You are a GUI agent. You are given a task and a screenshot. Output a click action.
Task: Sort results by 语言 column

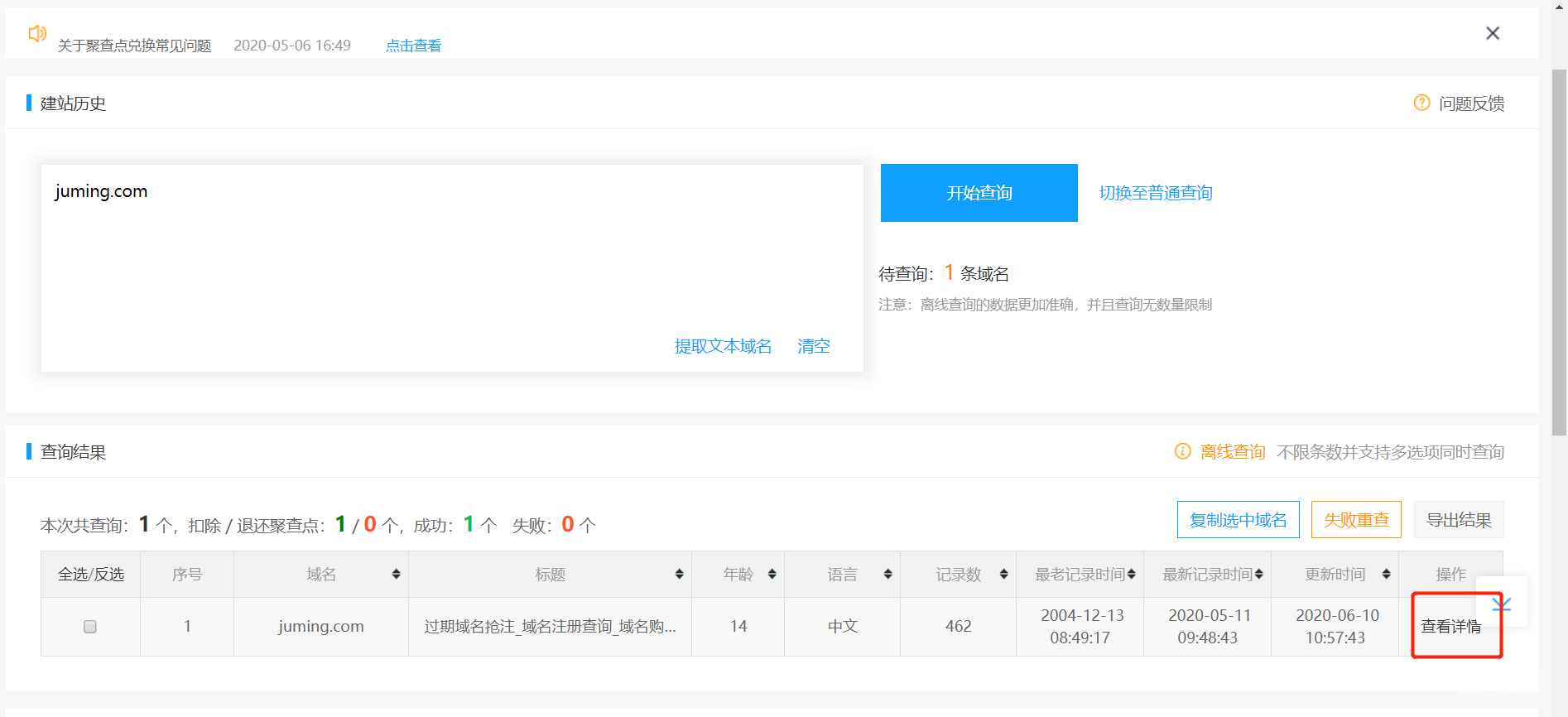tap(887, 575)
